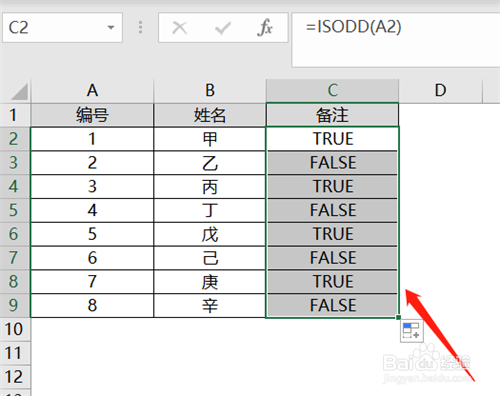Click the formula bar's three-dot divider handle
This screenshot has width=500, height=396.
click(x=140, y=27)
